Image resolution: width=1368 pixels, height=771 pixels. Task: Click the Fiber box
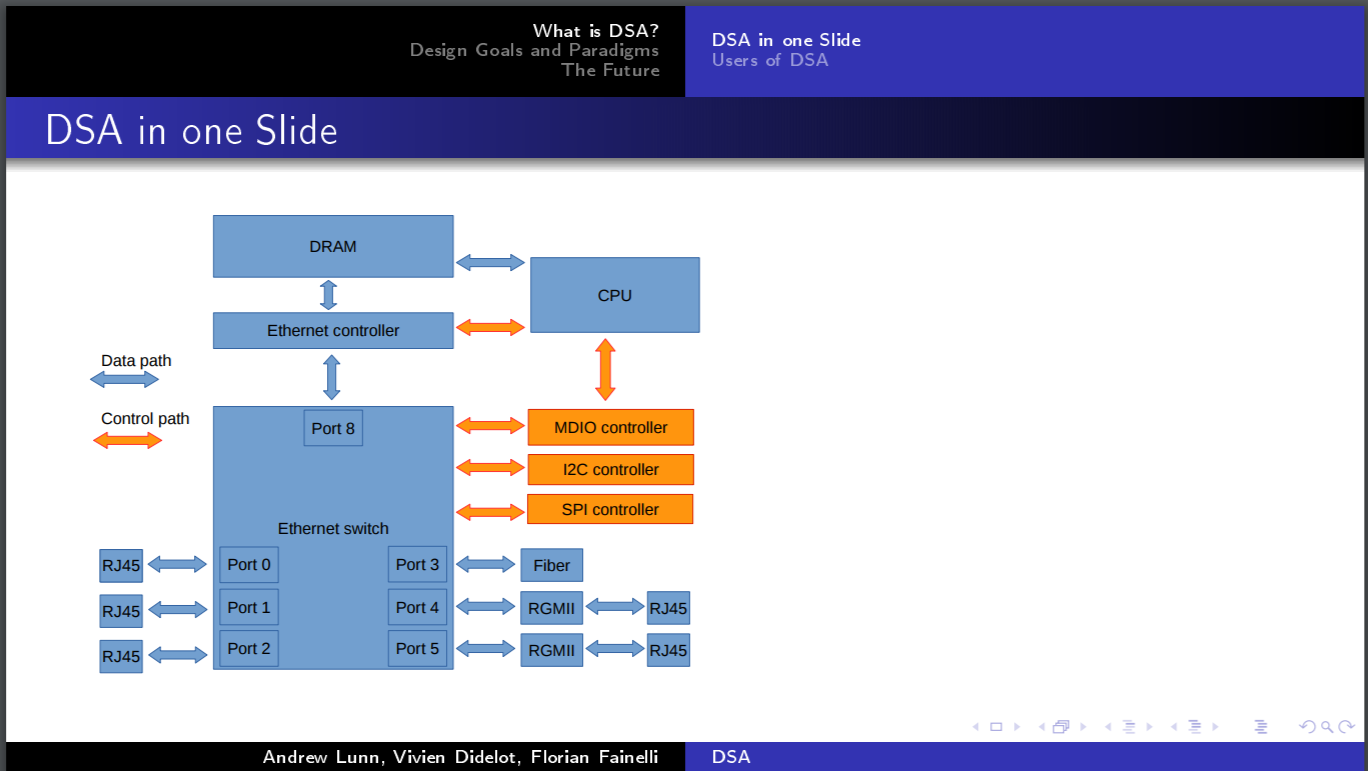point(552,565)
